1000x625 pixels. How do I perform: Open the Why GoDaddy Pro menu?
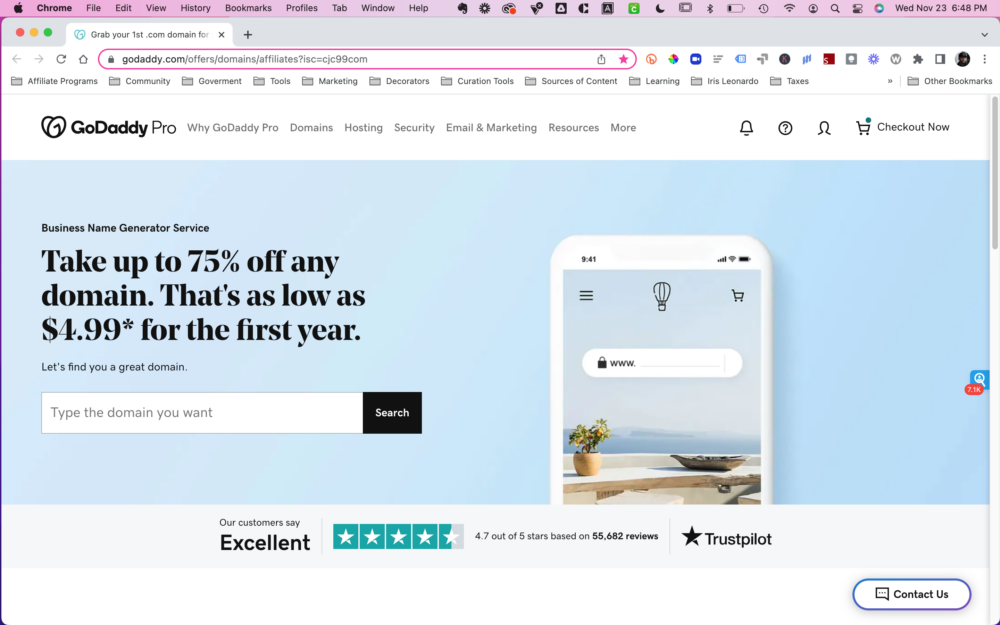pos(233,128)
